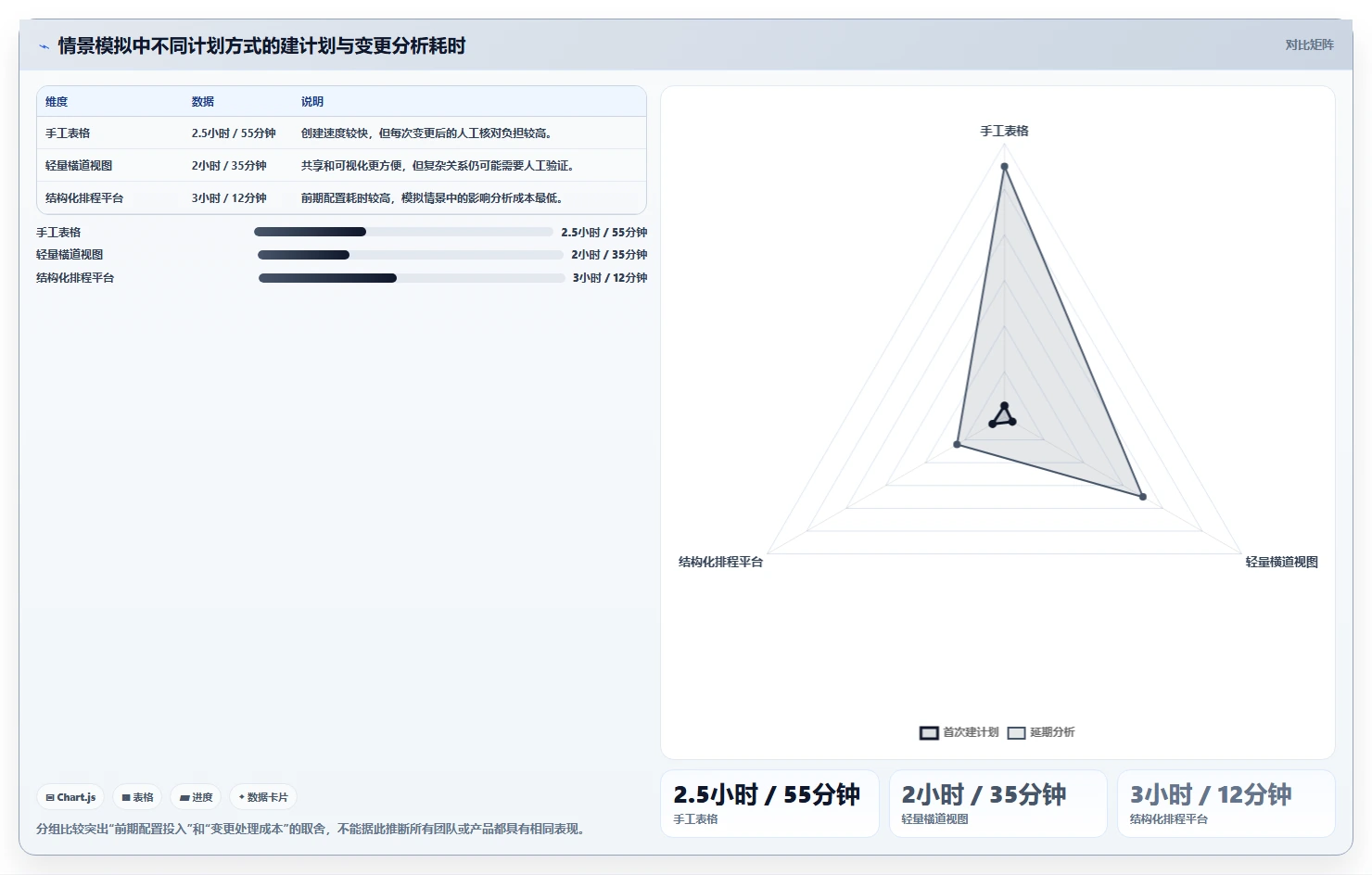Click the small dark triangle series at radar center
The height and width of the screenshot is (875, 1372).
tap(1003, 416)
